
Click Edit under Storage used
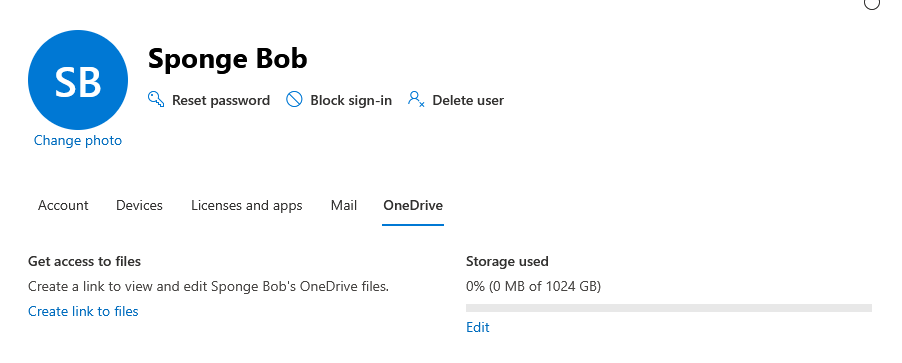(477, 327)
